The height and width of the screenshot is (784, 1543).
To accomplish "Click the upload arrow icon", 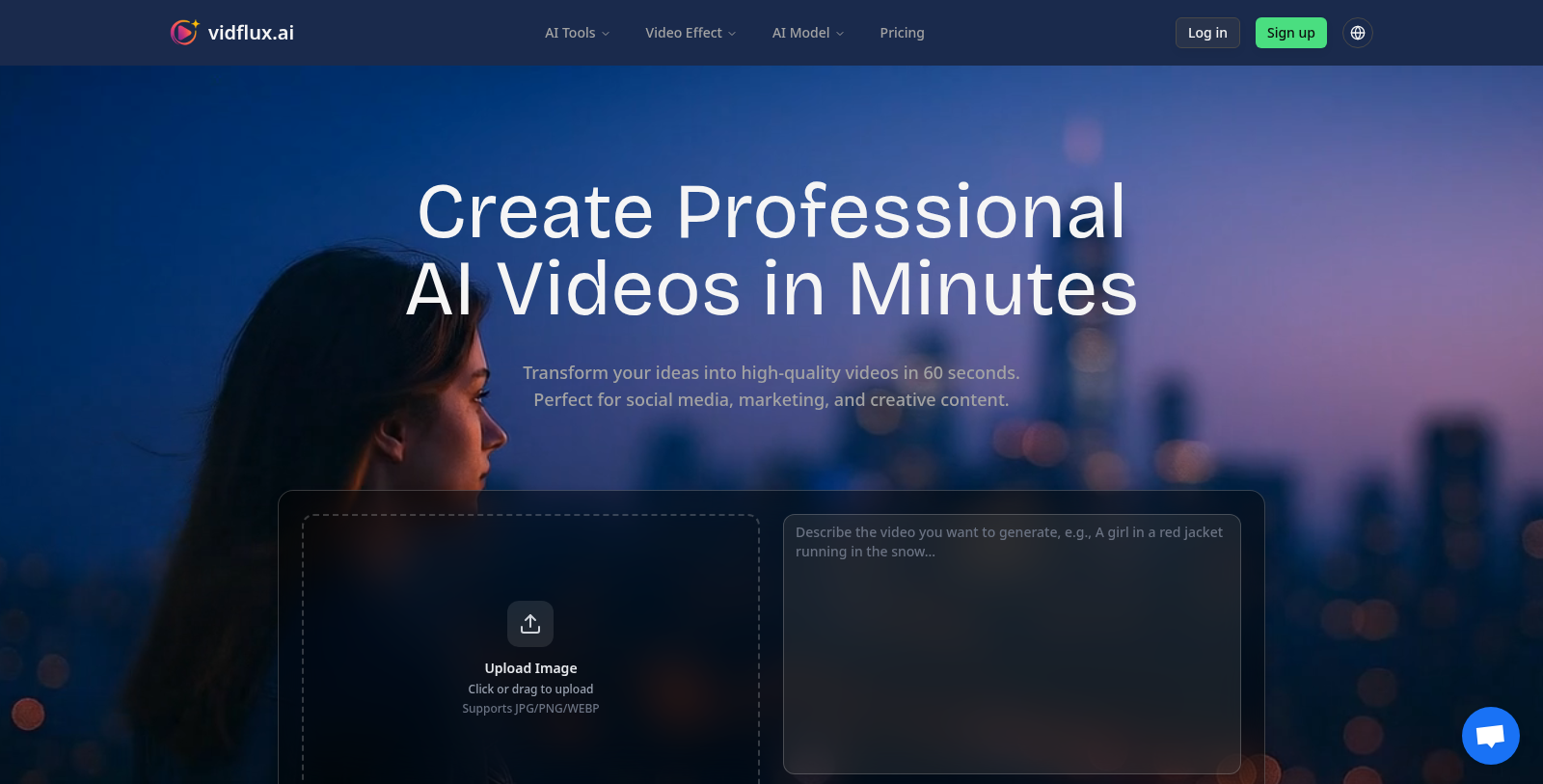I will point(530,624).
